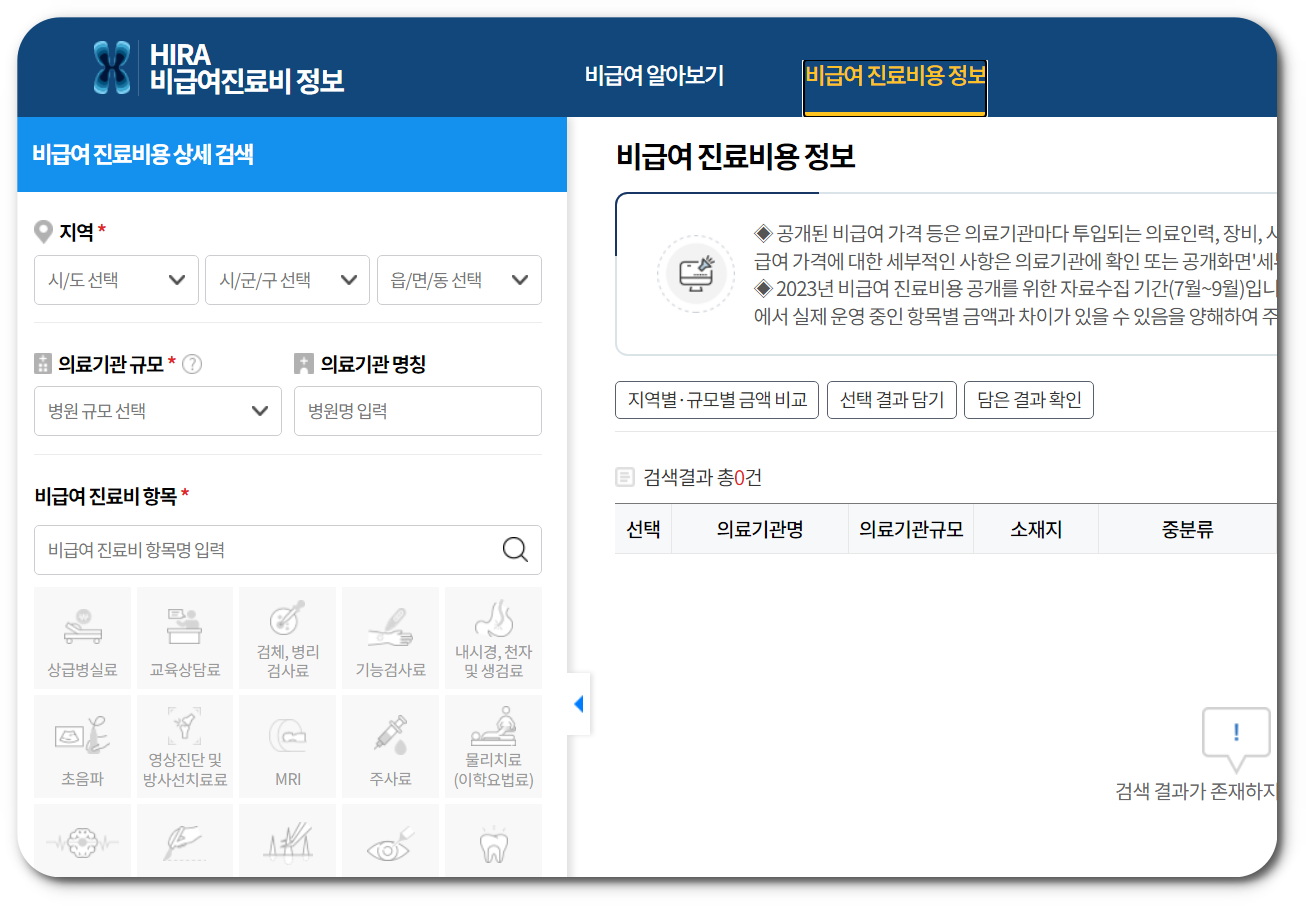This screenshot has height=906, width=1306.
Task: Select the 상급병실료 category icon
Action: (x=82, y=638)
